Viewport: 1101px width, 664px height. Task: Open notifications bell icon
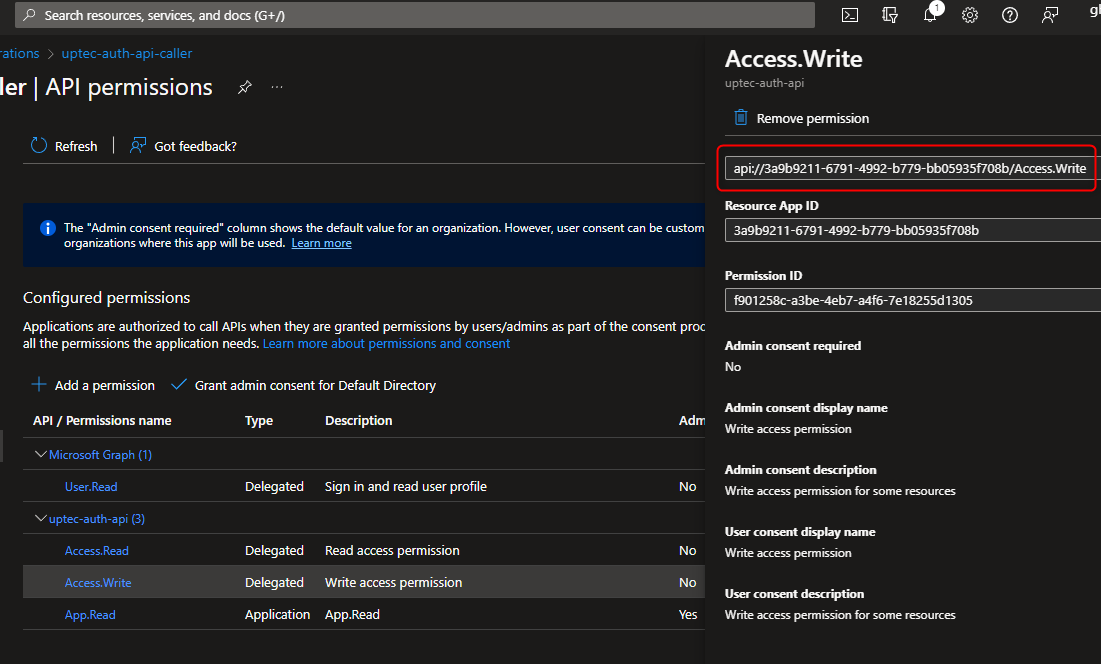click(x=929, y=15)
